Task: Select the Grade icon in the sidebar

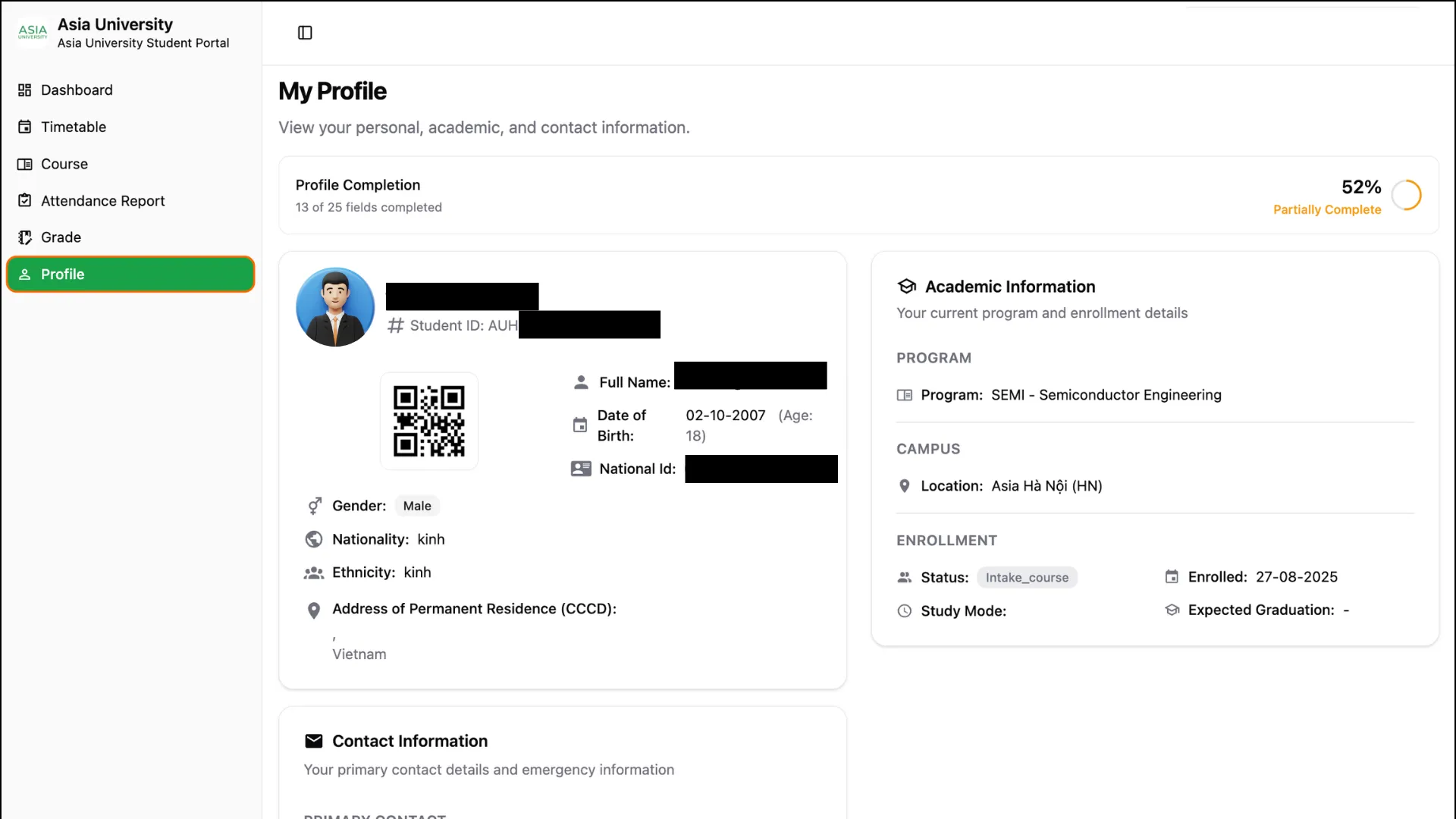Action: pos(25,237)
